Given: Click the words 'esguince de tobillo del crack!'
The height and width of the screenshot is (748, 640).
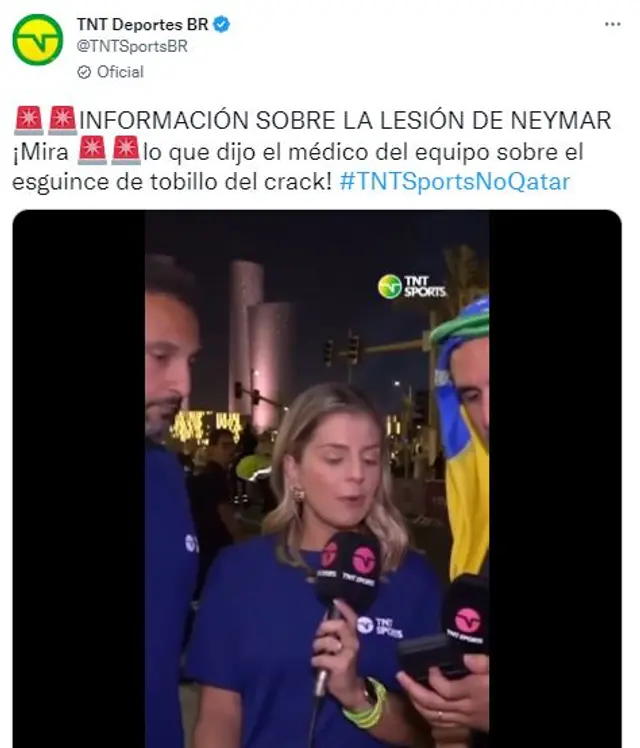Looking at the screenshot, I should pyautogui.click(x=172, y=182).
